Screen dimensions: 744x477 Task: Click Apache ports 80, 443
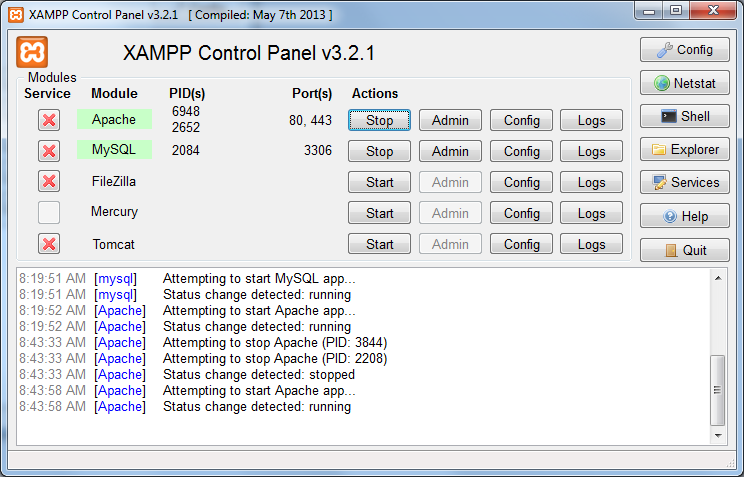pos(310,120)
